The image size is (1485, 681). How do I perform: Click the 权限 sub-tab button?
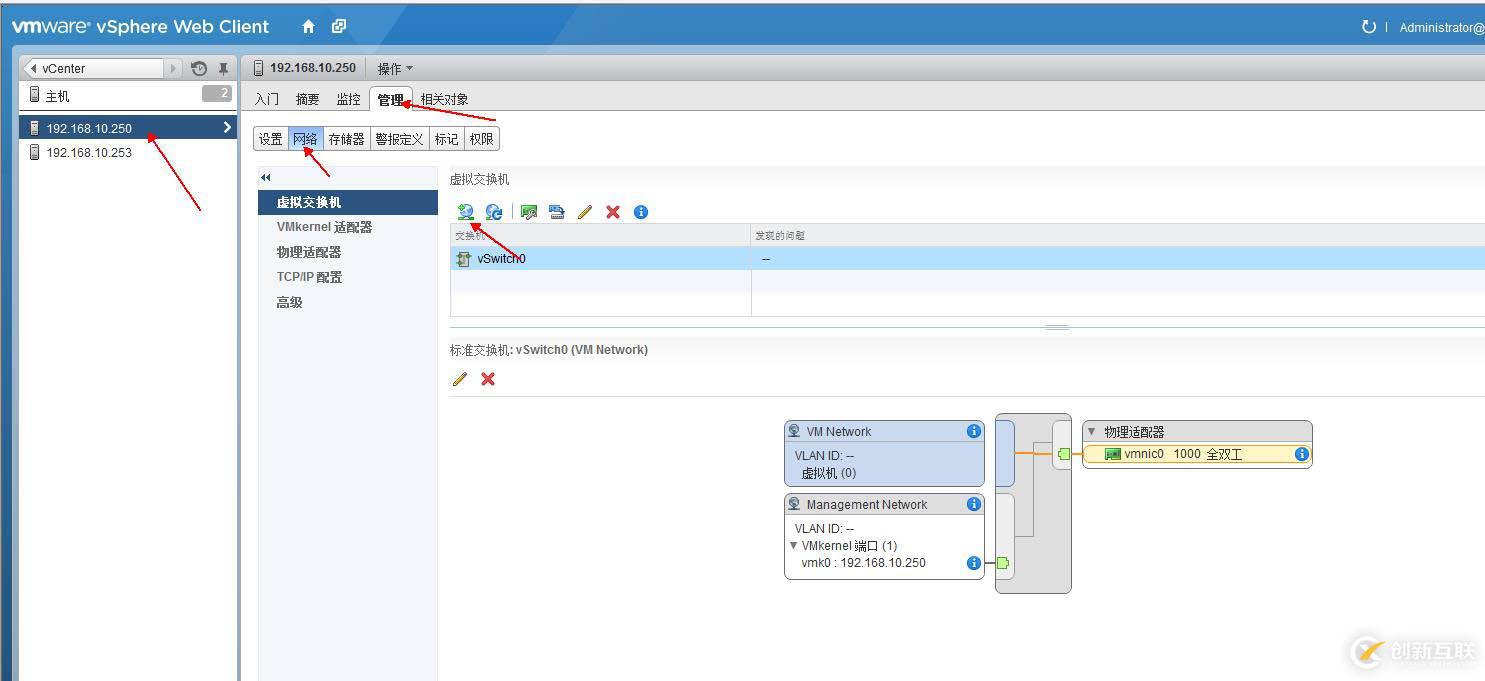482,139
